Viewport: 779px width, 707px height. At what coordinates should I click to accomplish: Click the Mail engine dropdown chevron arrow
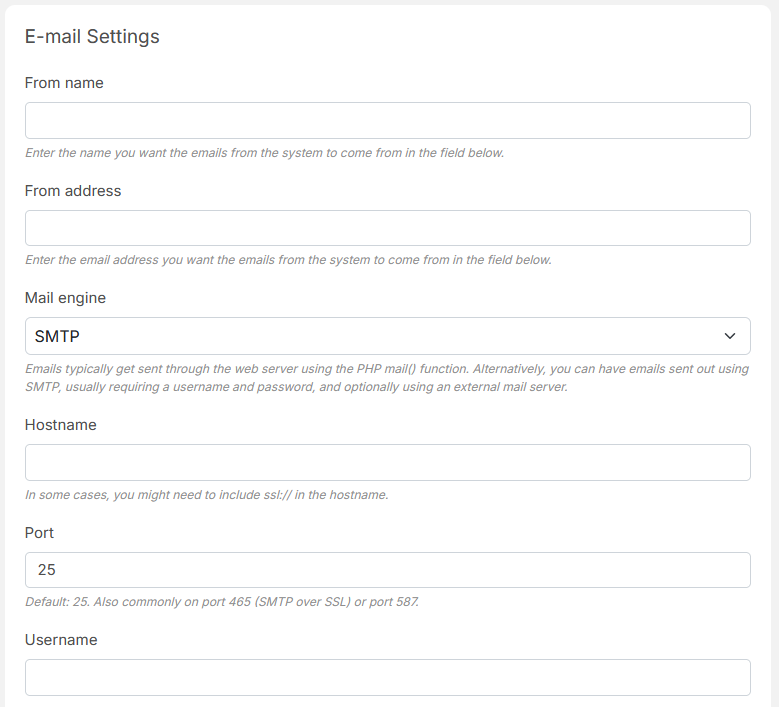730,336
